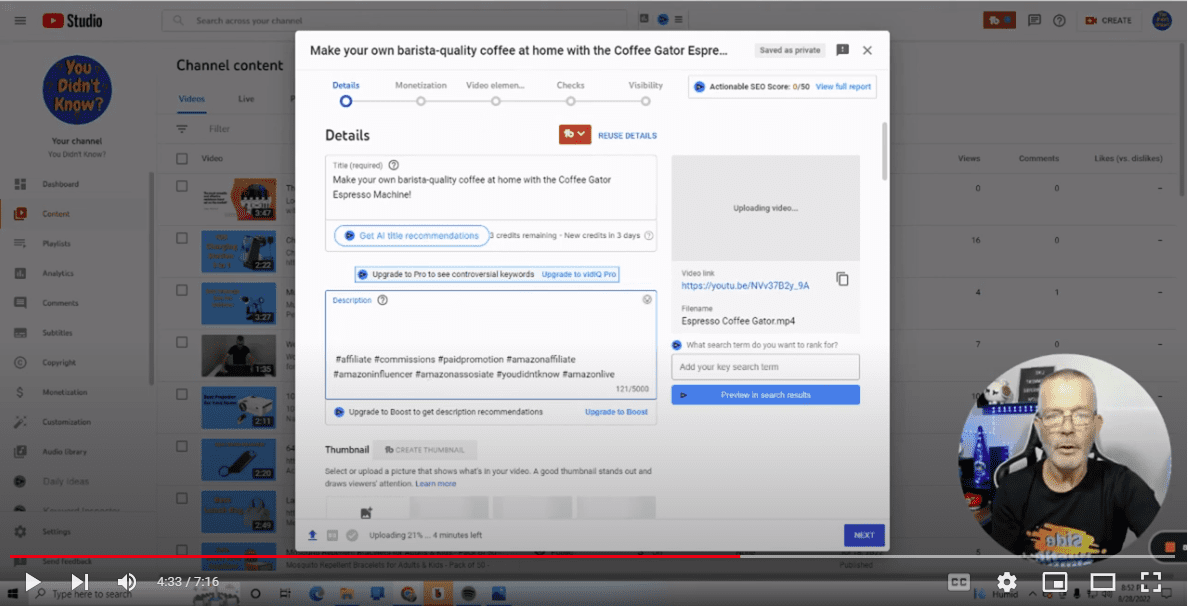Image resolution: width=1188 pixels, height=606 pixels.
Task: Toggle closed captions on the video player
Action: (959, 582)
